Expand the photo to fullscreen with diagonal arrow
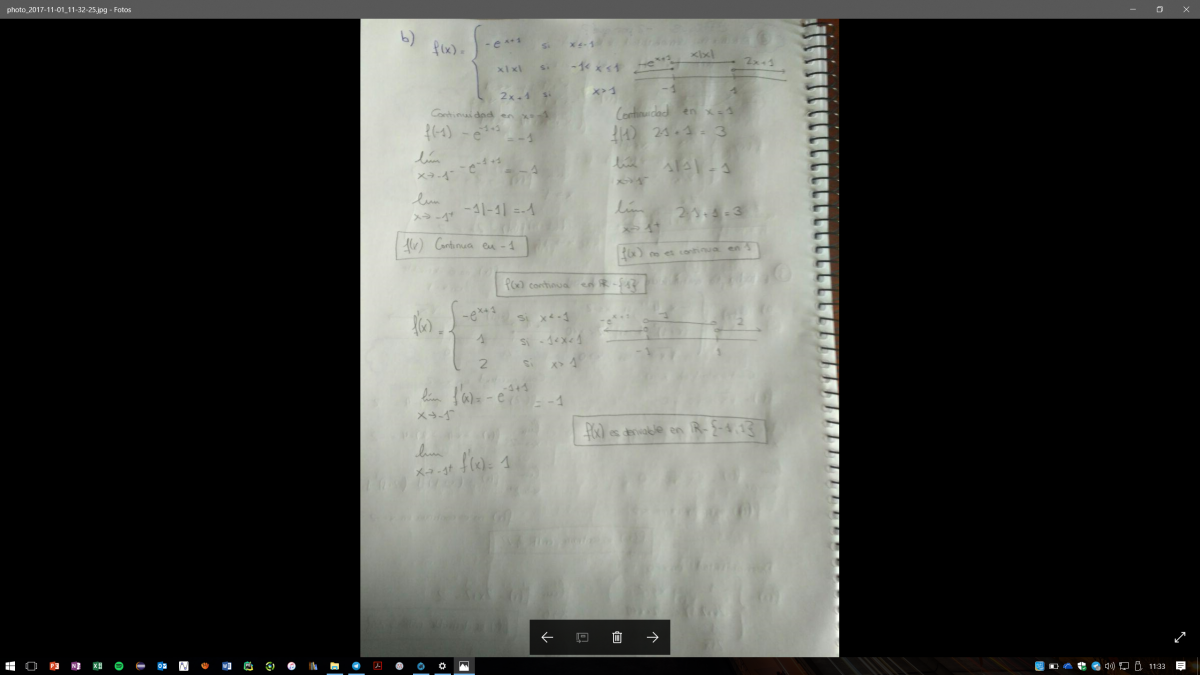This screenshot has width=1200, height=675. (x=1179, y=637)
